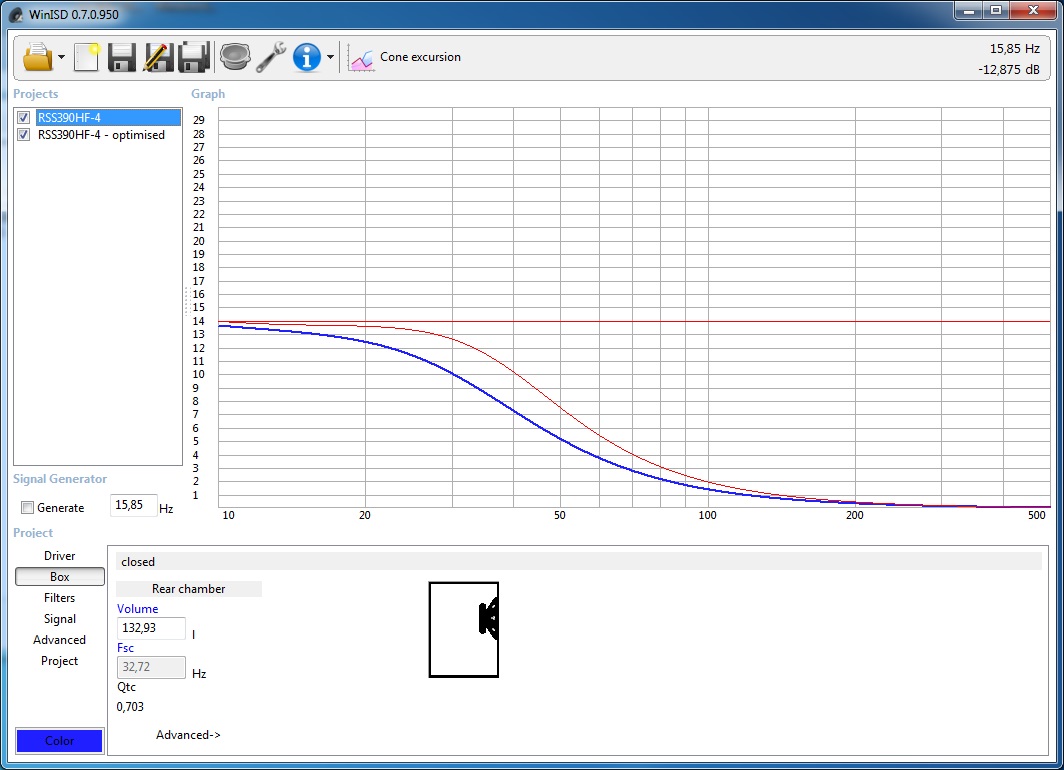1064x770 pixels.
Task: Maximize the WinISD window
Action: click(995, 10)
